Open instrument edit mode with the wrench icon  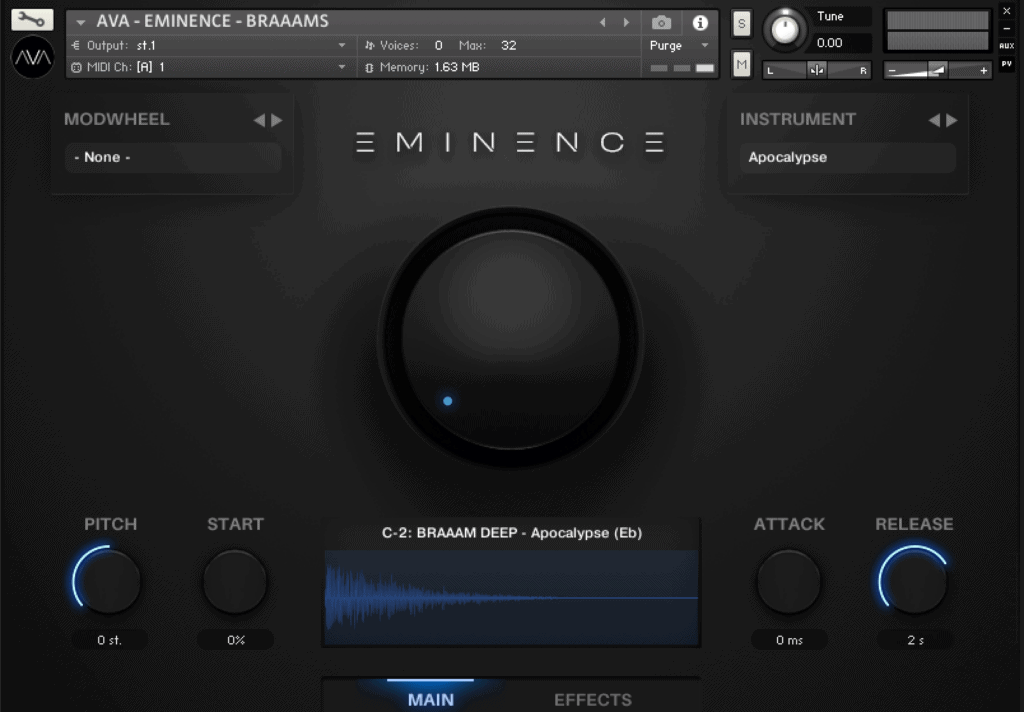[32, 20]
